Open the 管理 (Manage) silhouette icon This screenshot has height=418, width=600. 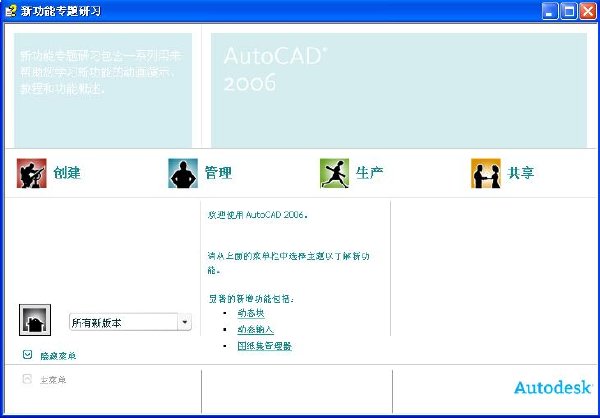183,173
